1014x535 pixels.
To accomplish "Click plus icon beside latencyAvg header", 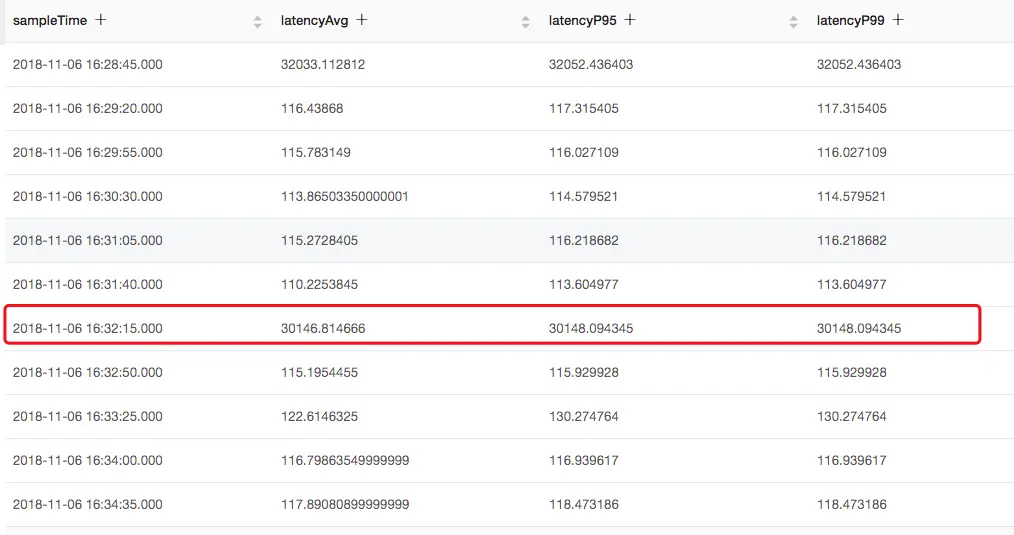I will pyautogui.click(x=361, y=20).
